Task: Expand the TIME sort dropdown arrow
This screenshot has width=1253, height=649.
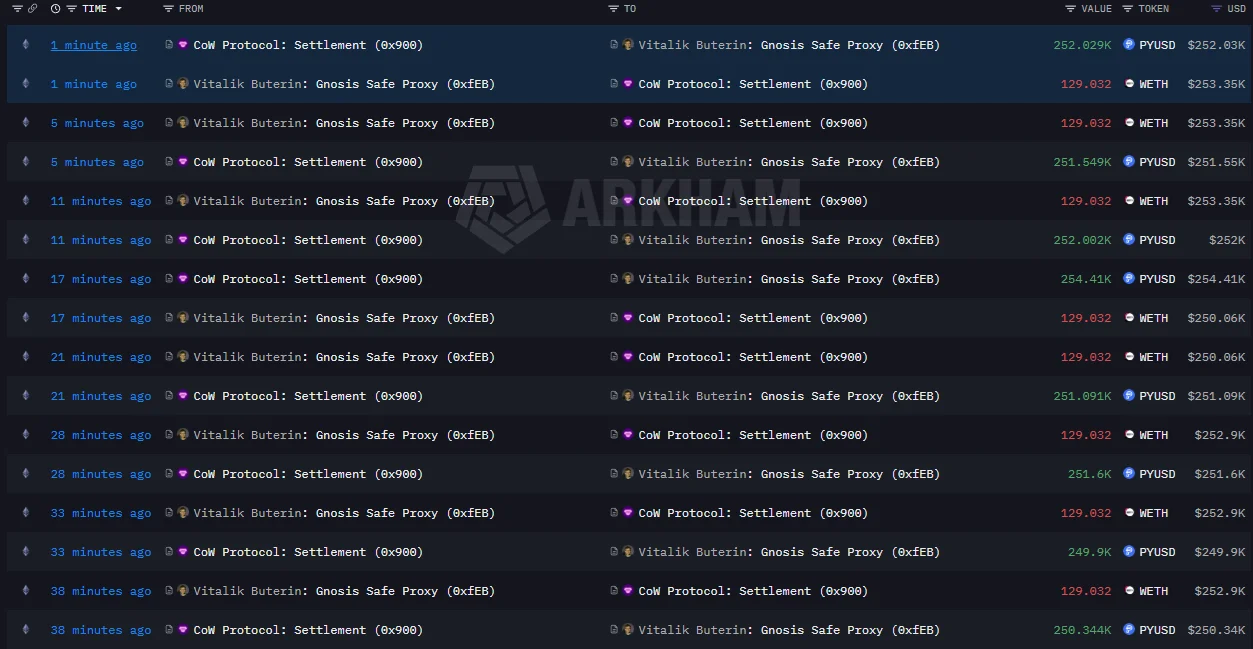Action: [x=119, y=9]
